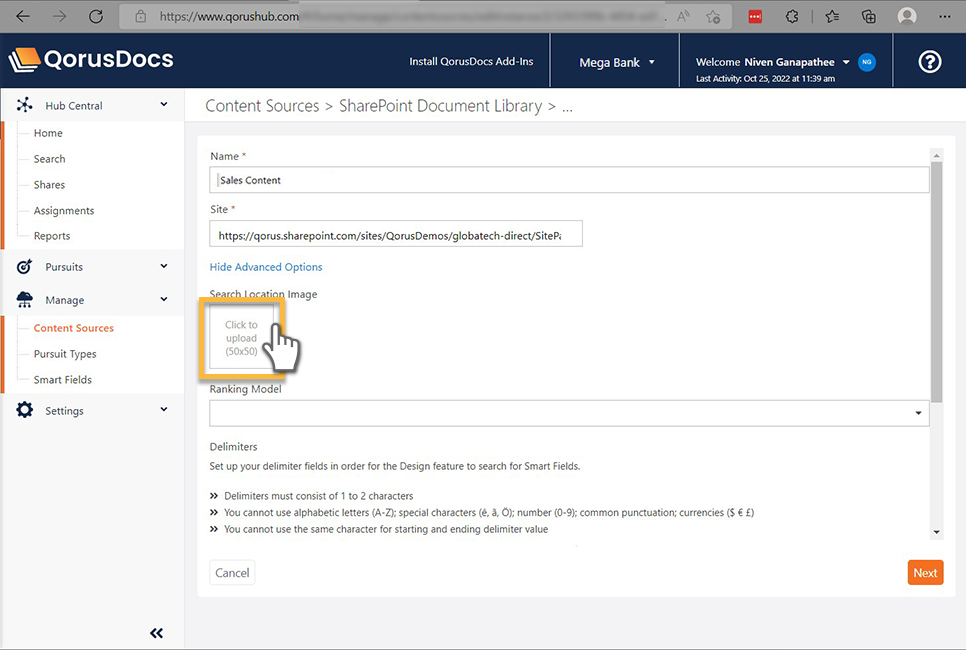Open Help via the question mark icon
Image resolution: width=968 pixels, height=650 pixels.
(929, 61)
